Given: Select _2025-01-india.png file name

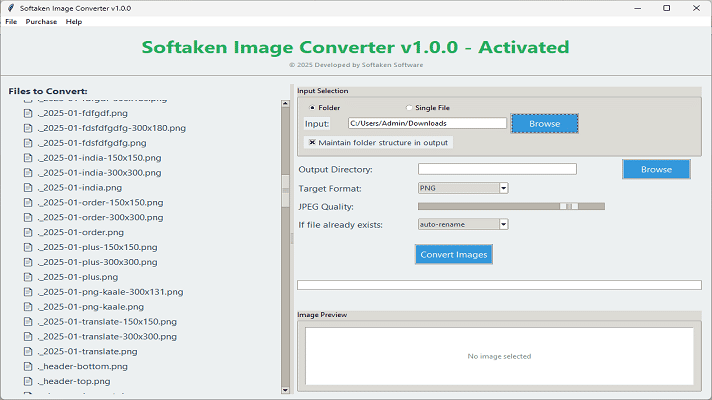Looking at the screenshot, I should pyautogui.click(x=80, y=188).
